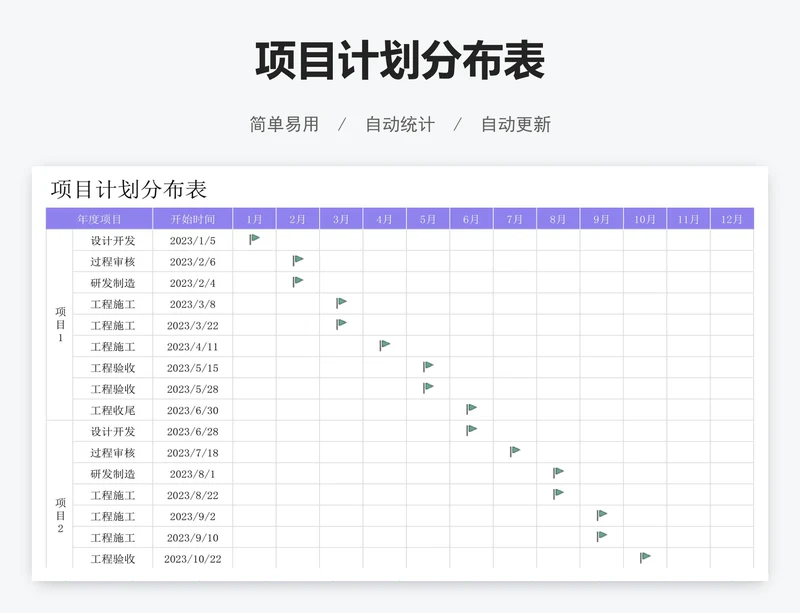Click the 1月 column header
This screenshot has width=800, height=613.
pos(254,219)
